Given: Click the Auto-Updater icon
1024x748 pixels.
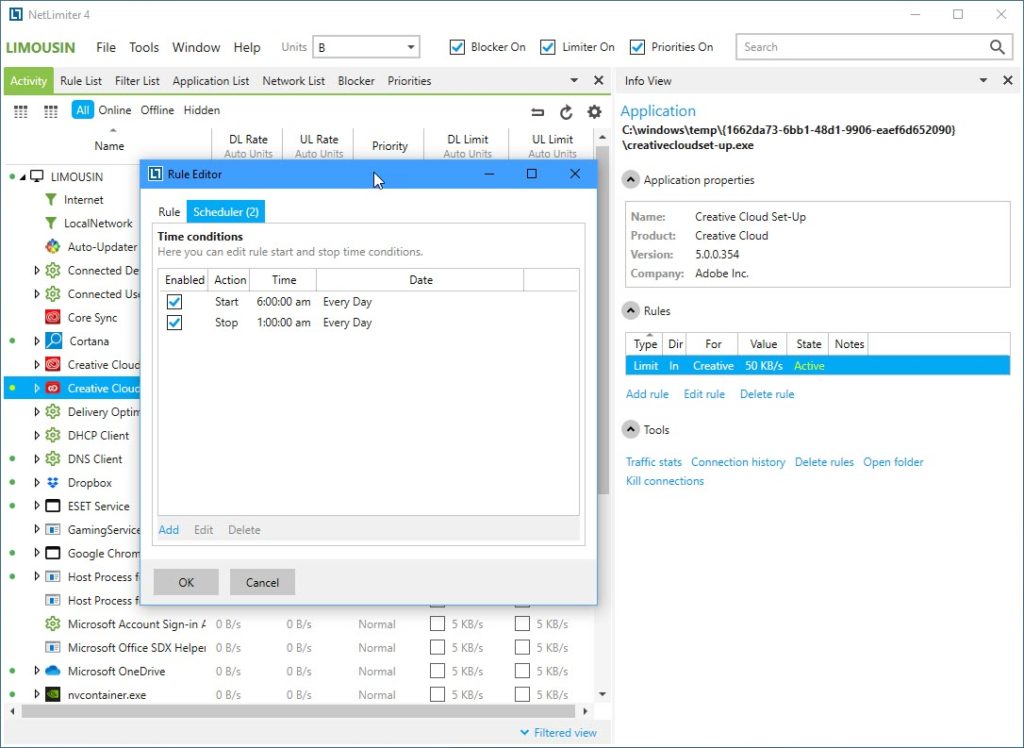Looking at the screenshot, I should pyautogui.click(x=53, y=247).
